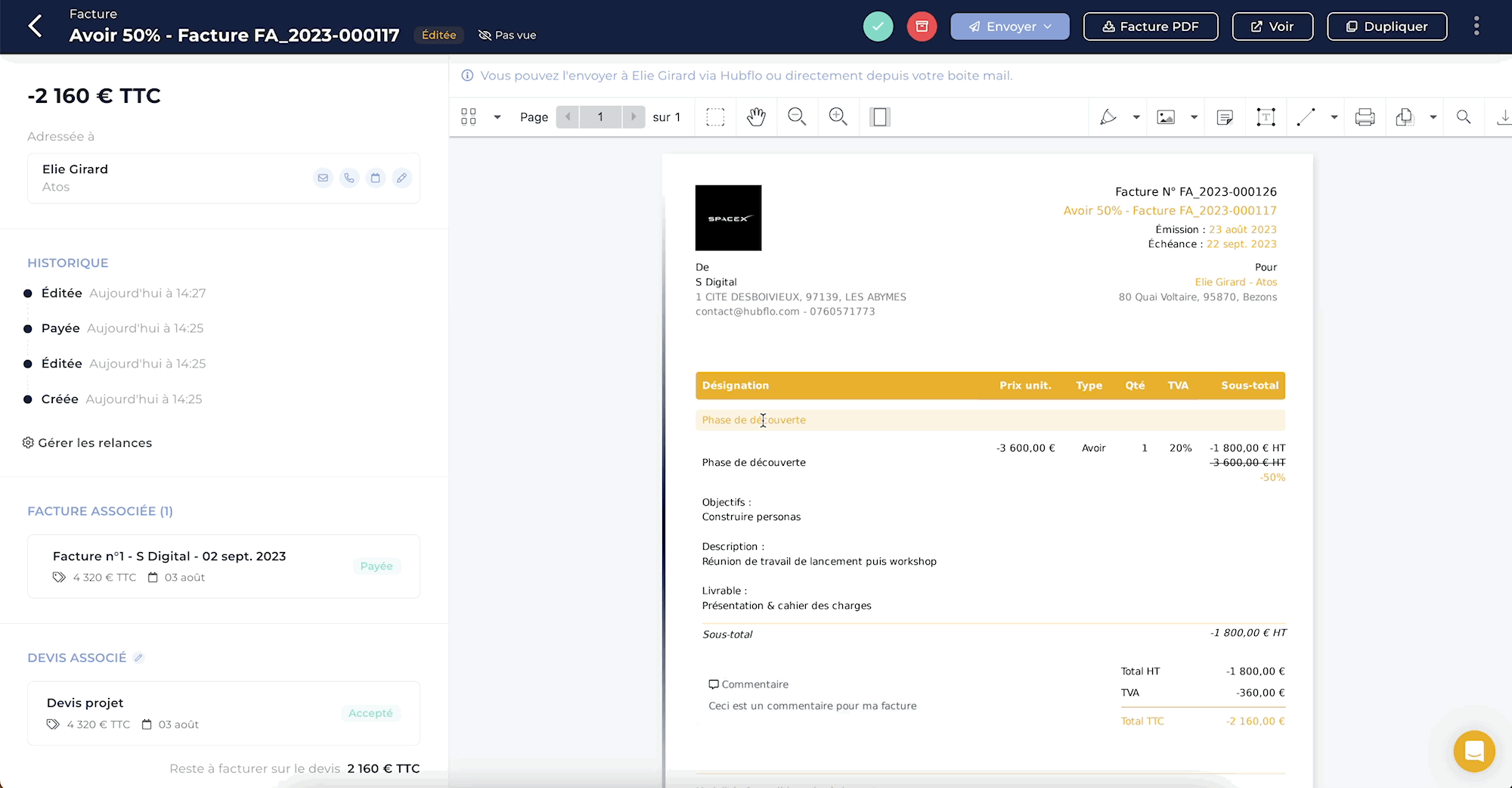Insert image with the picture tool
The height and width of the screenshot is (788, 1512).
tap(1166, 117)
